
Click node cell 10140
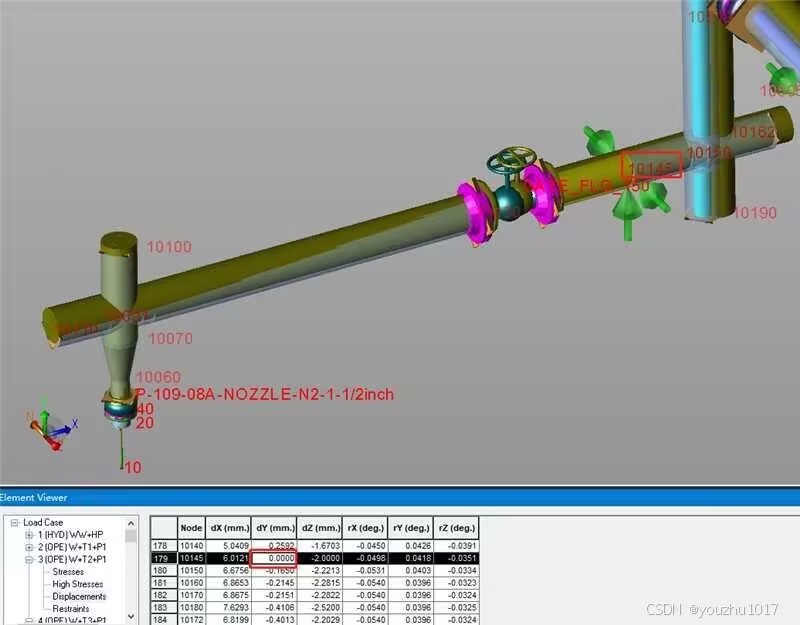point(191,546)
